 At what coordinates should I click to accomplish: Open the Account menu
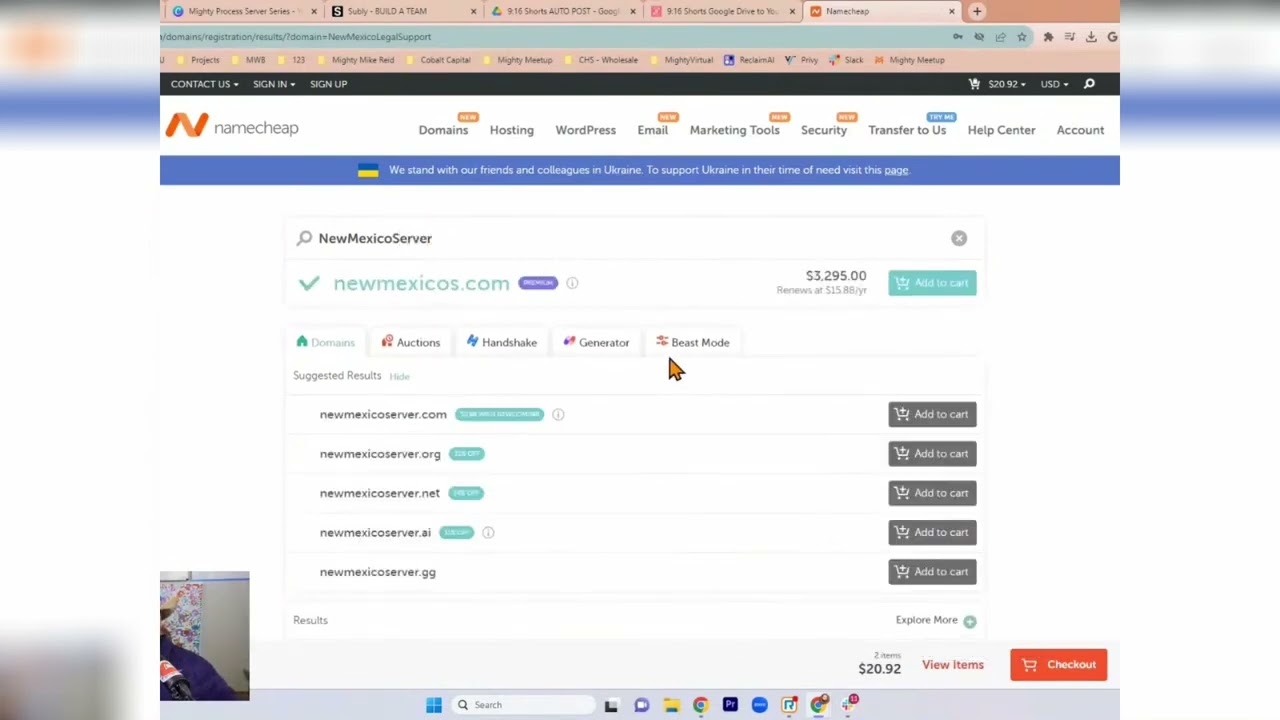pyautogui.click(x=1080, y=130)
